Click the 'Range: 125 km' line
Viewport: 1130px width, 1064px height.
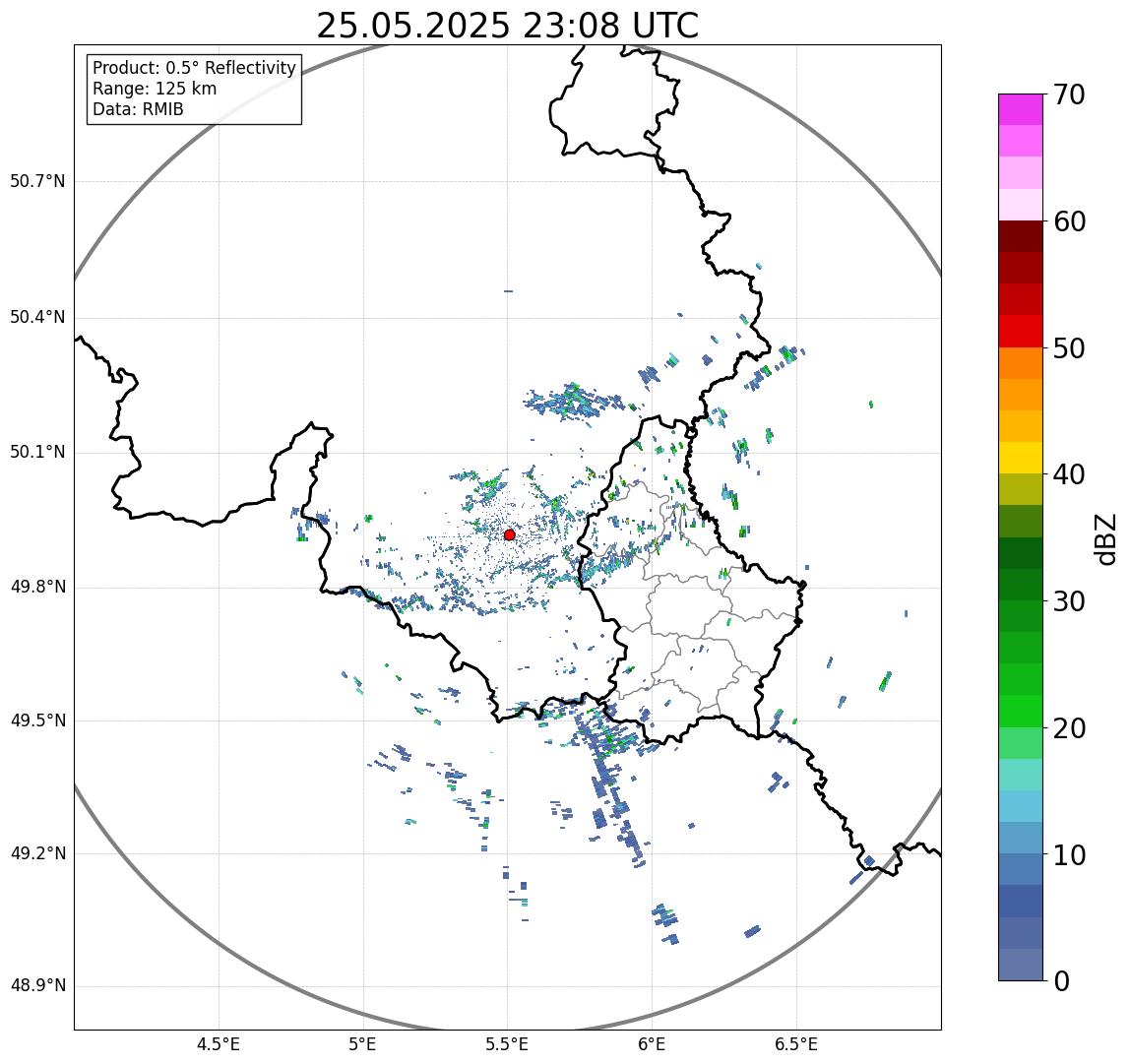[x=155, y=89]
